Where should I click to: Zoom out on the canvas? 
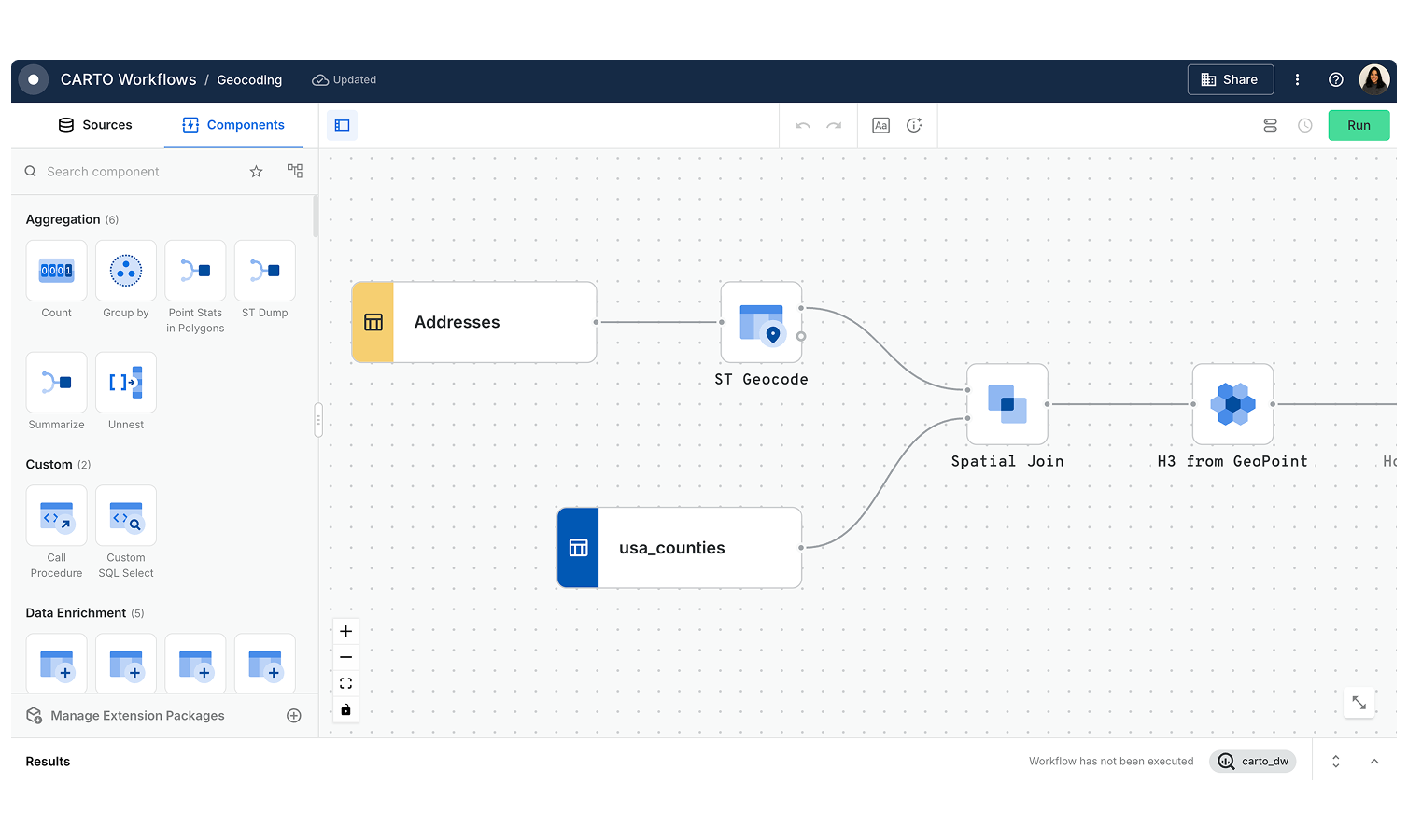pyautogui.click(x=345, y=657)
